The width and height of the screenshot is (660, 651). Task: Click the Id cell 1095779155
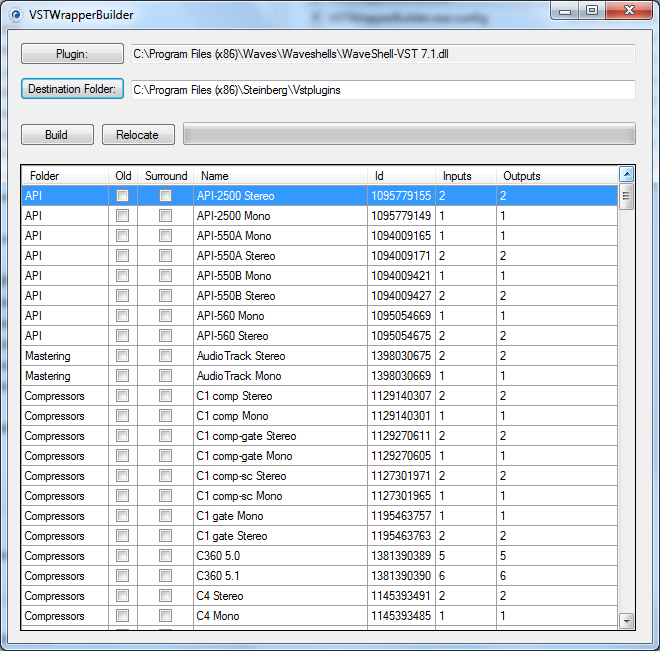(x=402, y=196)
